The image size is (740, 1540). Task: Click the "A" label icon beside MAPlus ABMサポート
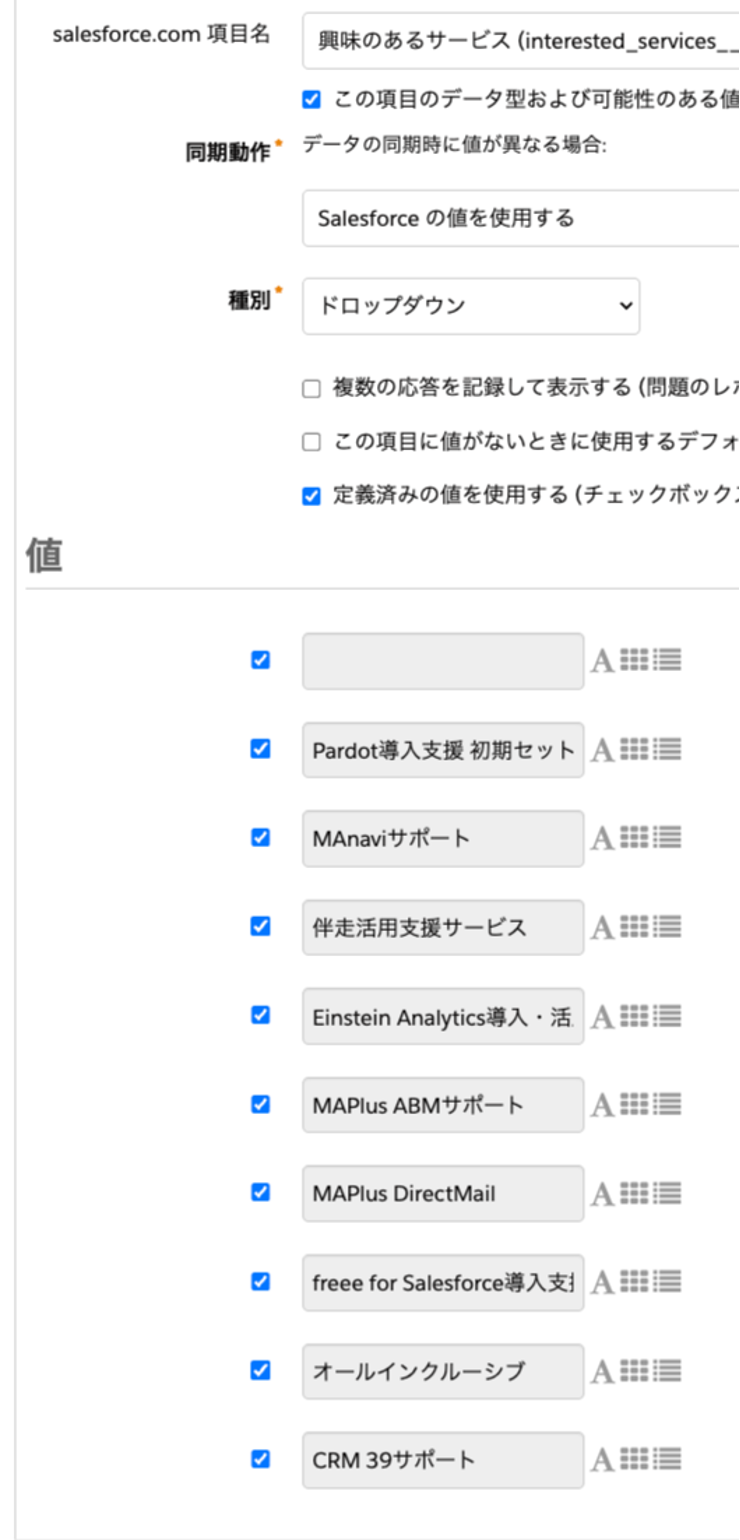pyautogui.click(x=602, y=1105)
